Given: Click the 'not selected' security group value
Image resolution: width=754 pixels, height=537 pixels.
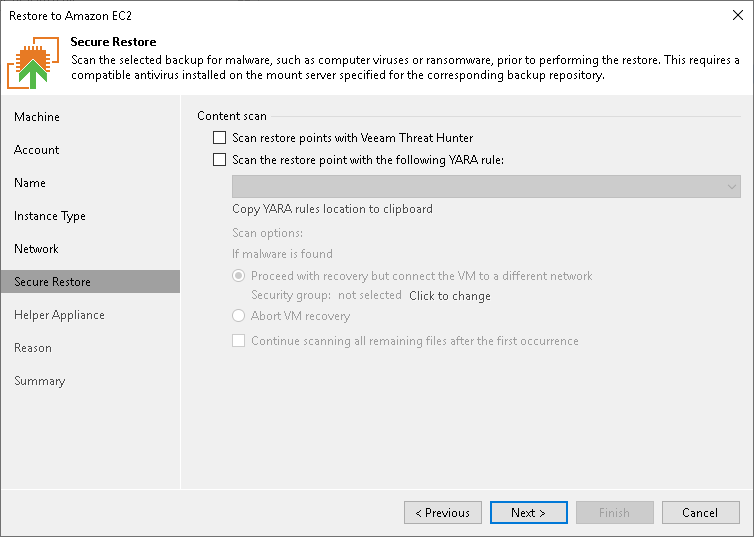Looking at the screenshot, I should click(369, 295).
